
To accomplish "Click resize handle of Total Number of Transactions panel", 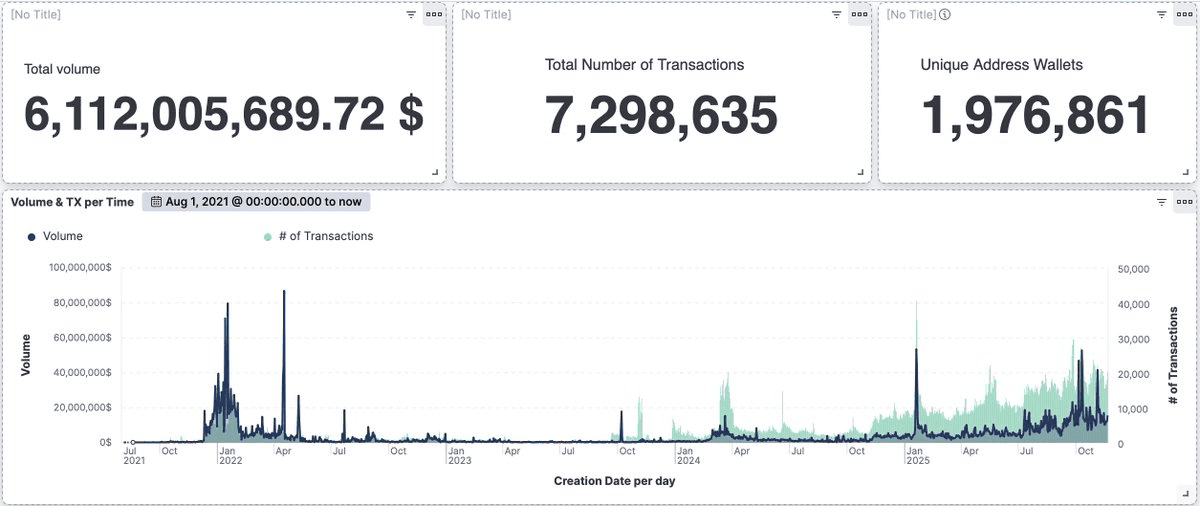I will pyautogui.click(x=861, y=173).
